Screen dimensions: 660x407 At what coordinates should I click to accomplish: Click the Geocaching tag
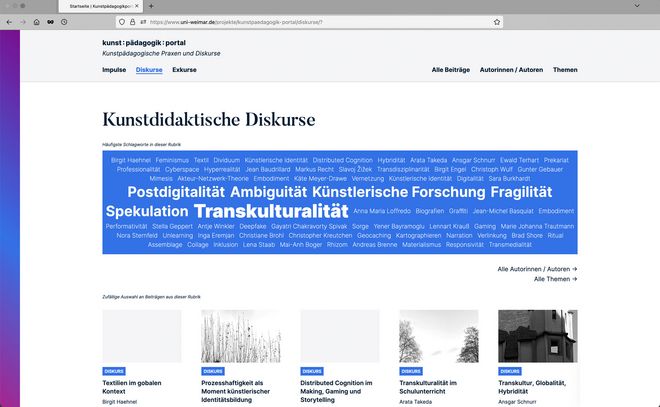[x=374, y=236]
